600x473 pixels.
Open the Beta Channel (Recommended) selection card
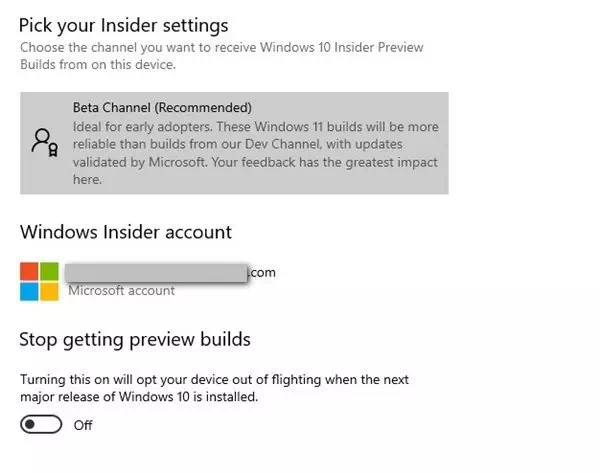(234, 143)
